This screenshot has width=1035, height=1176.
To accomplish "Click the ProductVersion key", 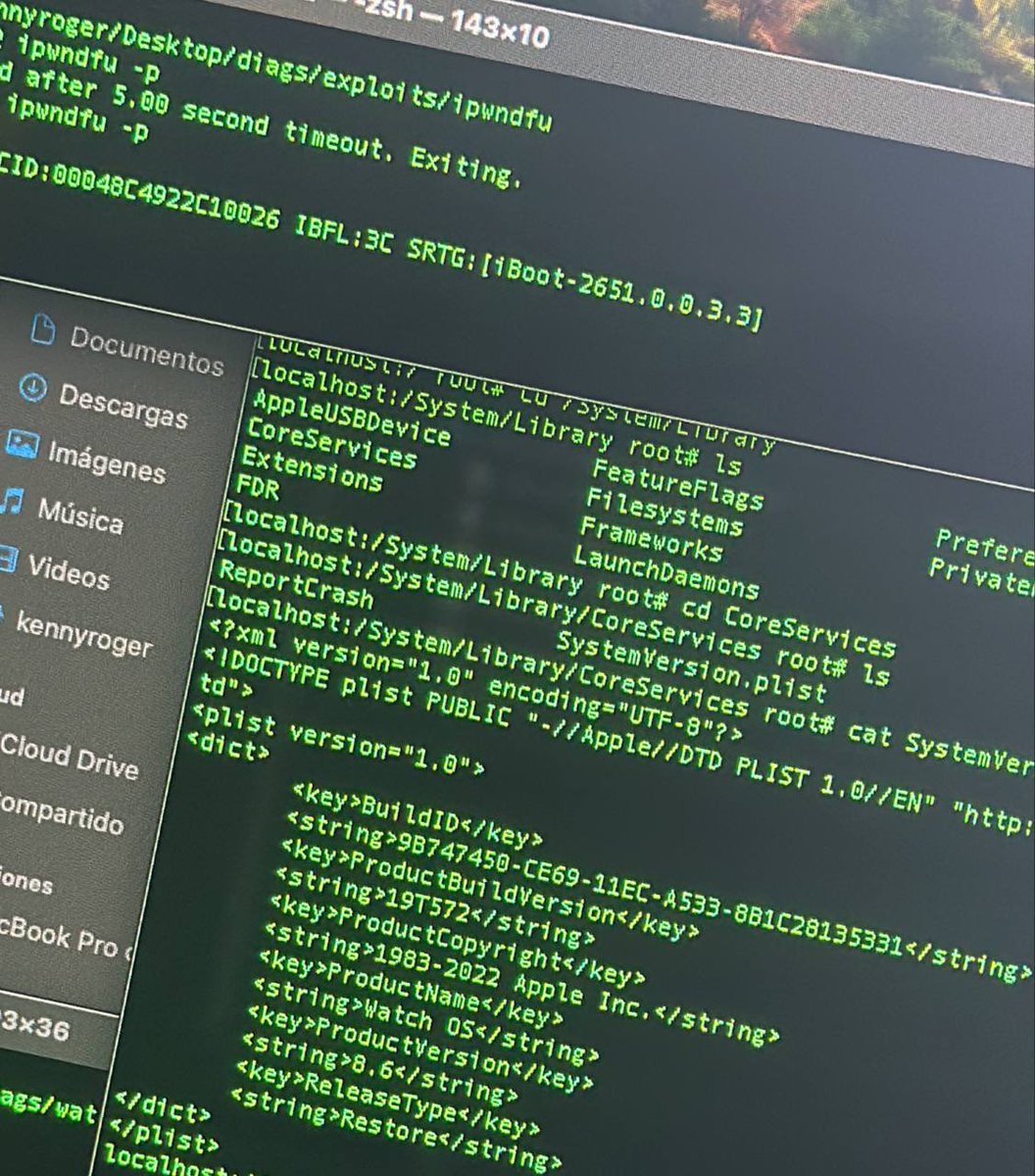I will point(419,1045).
